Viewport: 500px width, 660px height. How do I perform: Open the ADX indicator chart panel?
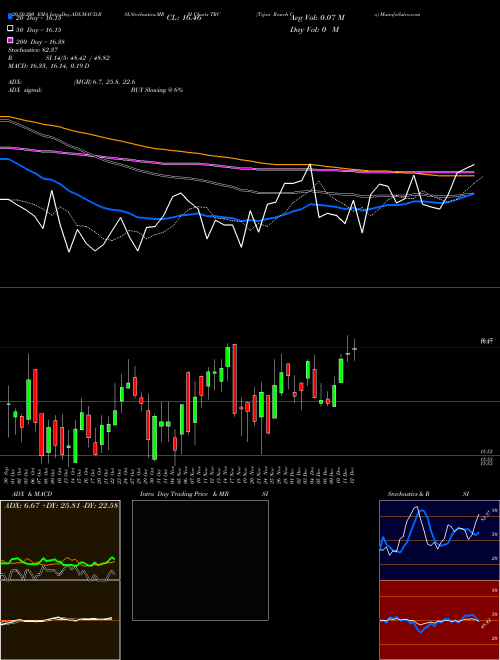click(x=60, y=540)
